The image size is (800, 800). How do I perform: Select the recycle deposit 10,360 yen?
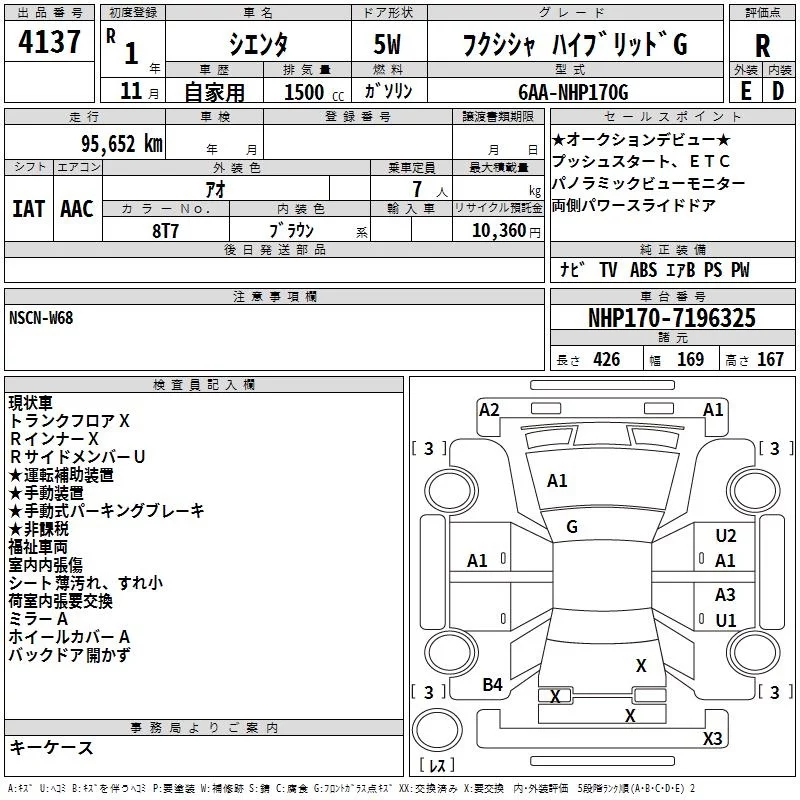497,229
